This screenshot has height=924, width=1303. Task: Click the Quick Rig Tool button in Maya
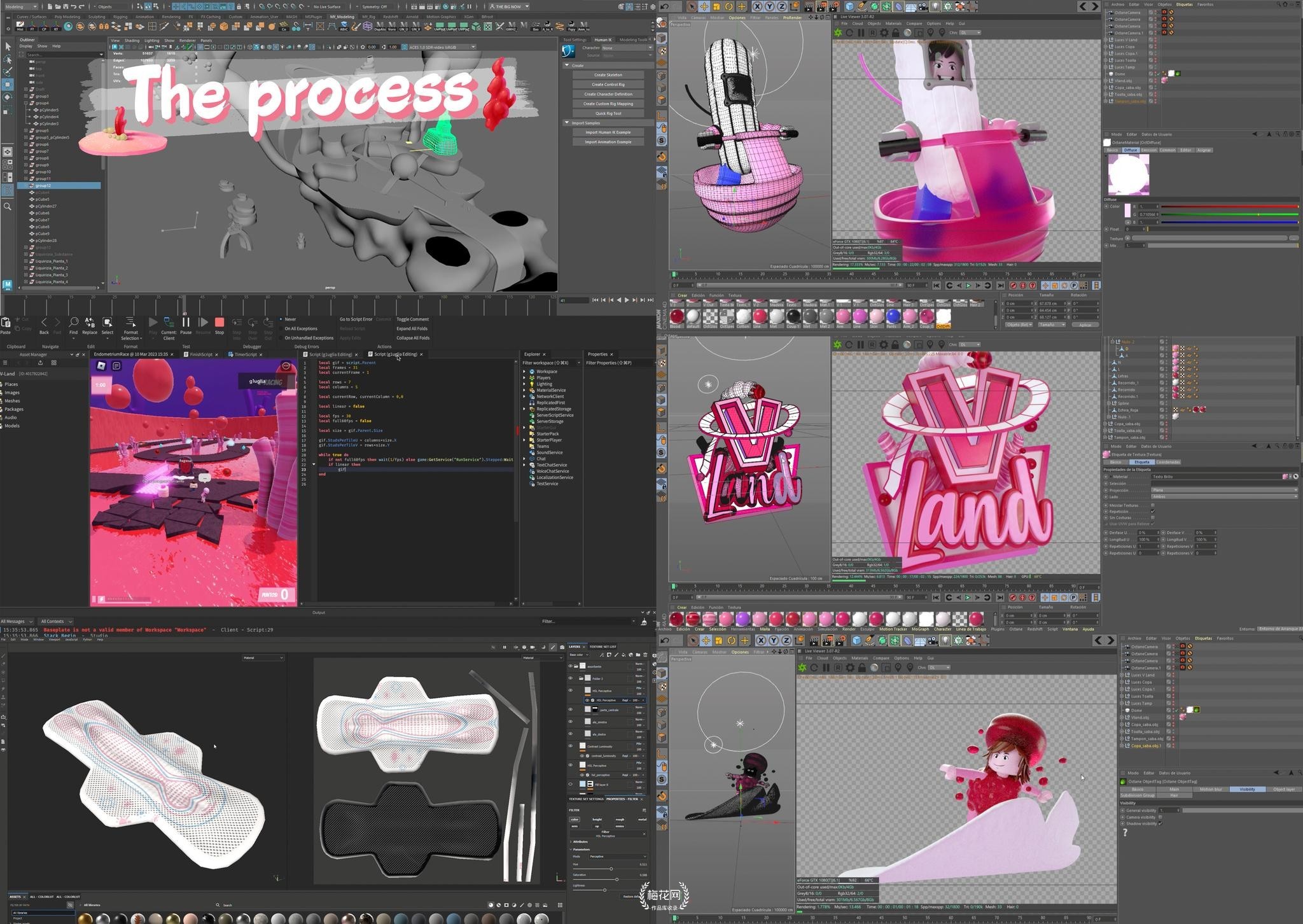[608, 113]
